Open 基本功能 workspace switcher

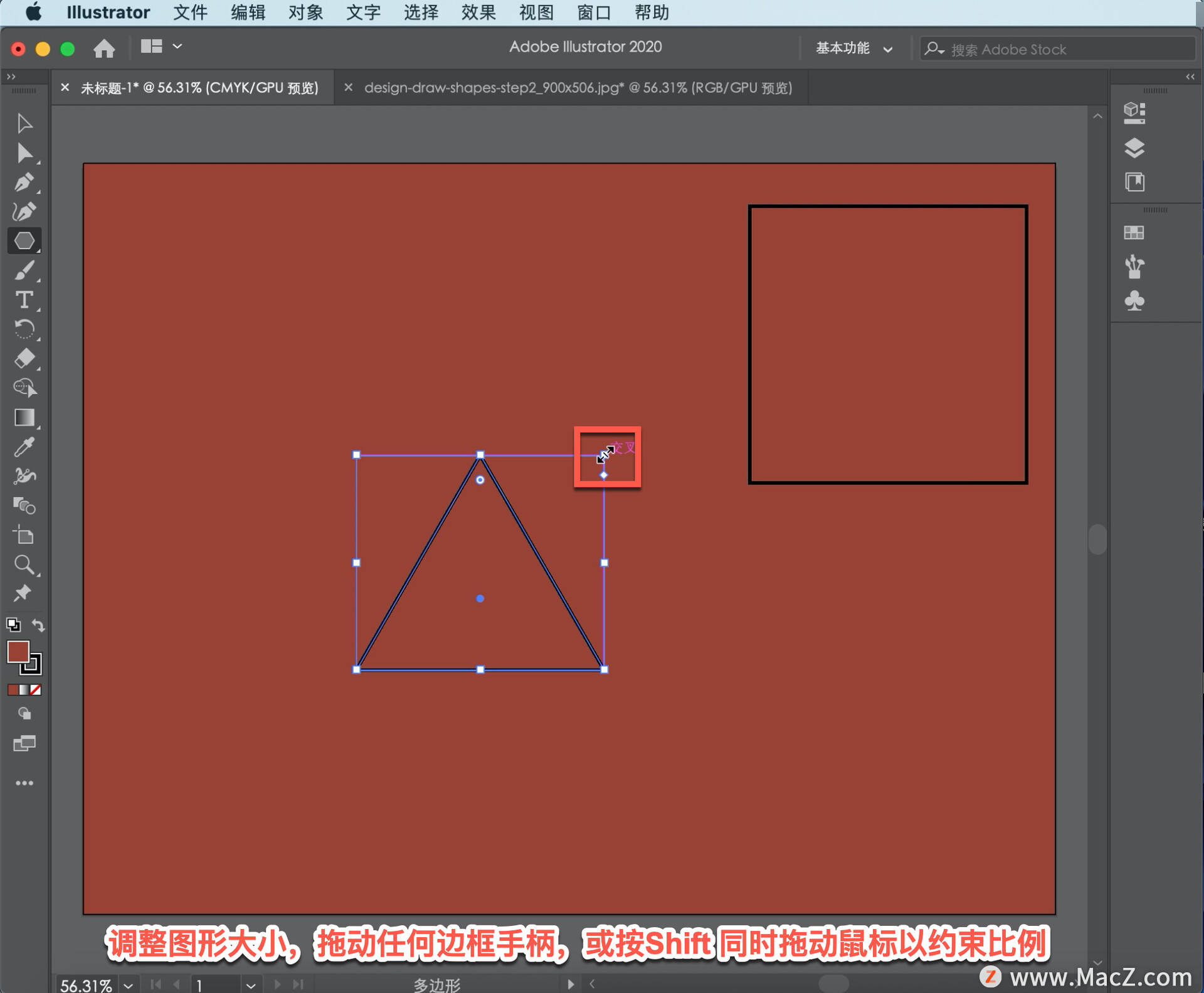(x=854, y=48)
